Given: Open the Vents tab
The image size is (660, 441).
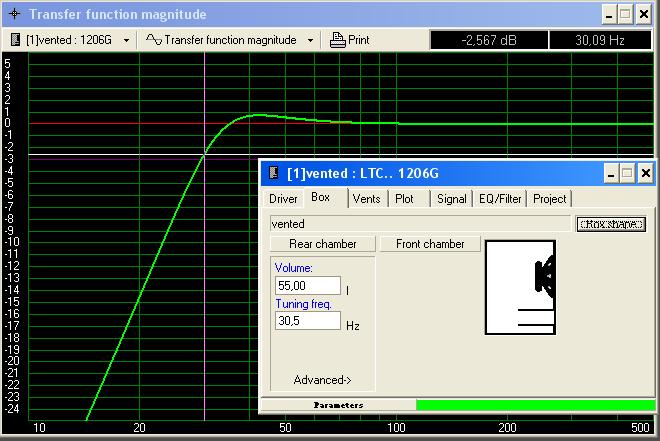Looking at the screenshot, I should pyautogui.click(x=366, y=199).
